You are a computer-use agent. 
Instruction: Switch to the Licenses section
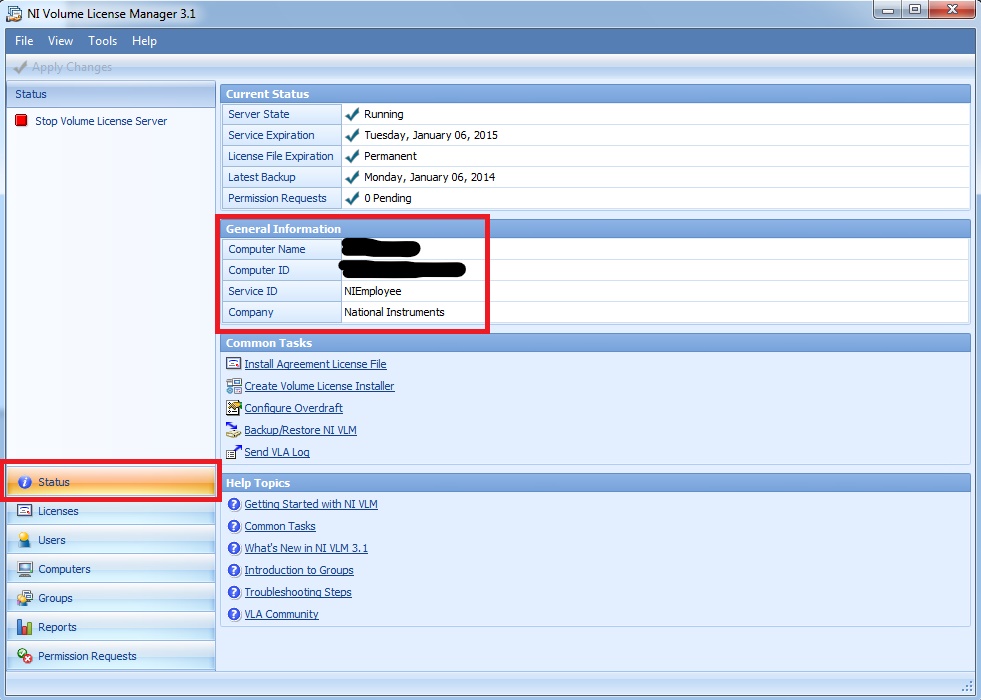[111, 511]
